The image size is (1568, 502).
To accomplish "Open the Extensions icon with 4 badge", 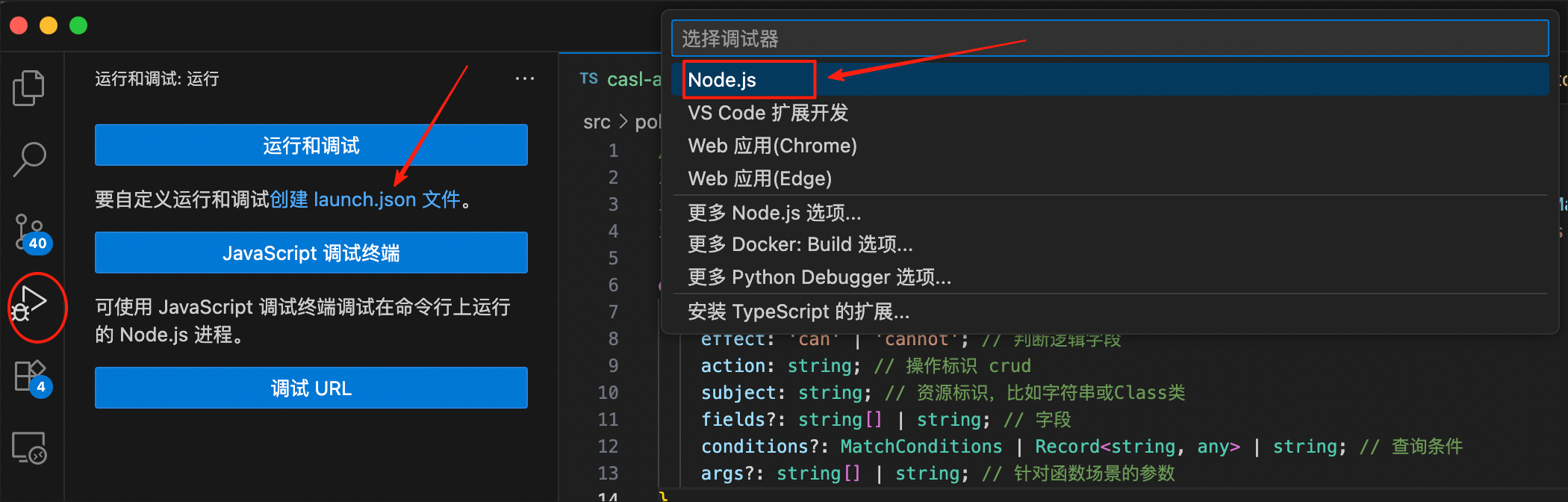I will tap(32, 378).
